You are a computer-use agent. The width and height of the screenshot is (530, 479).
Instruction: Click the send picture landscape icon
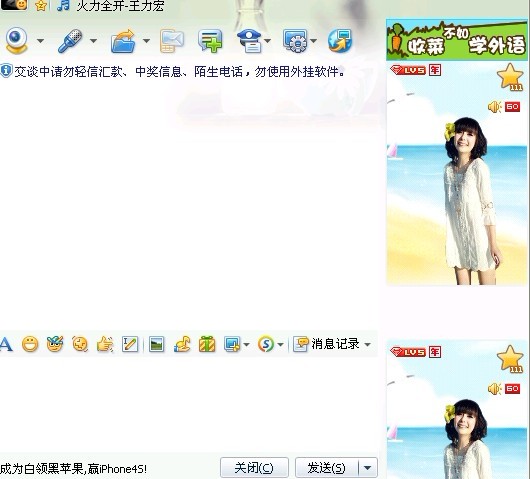coord(156,344)
